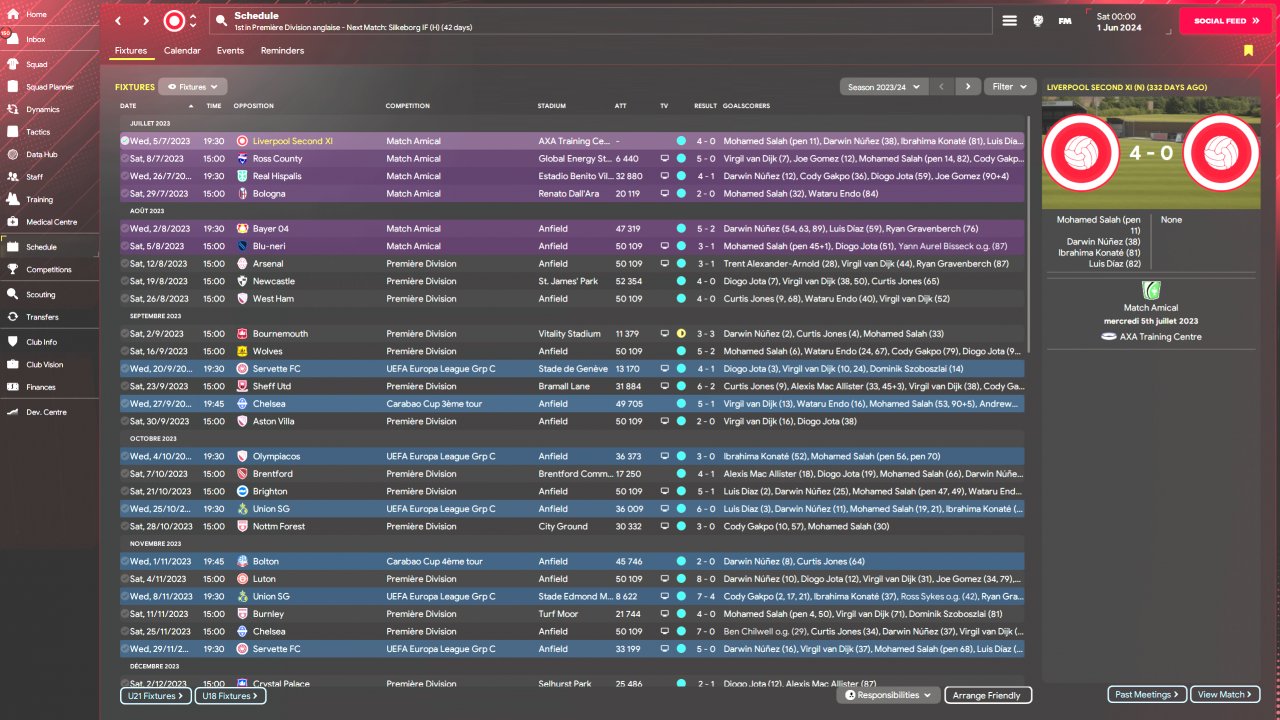The image size is (1280, 720).
Task: Click the search magnifier icon
Action: tap(221, 20)
